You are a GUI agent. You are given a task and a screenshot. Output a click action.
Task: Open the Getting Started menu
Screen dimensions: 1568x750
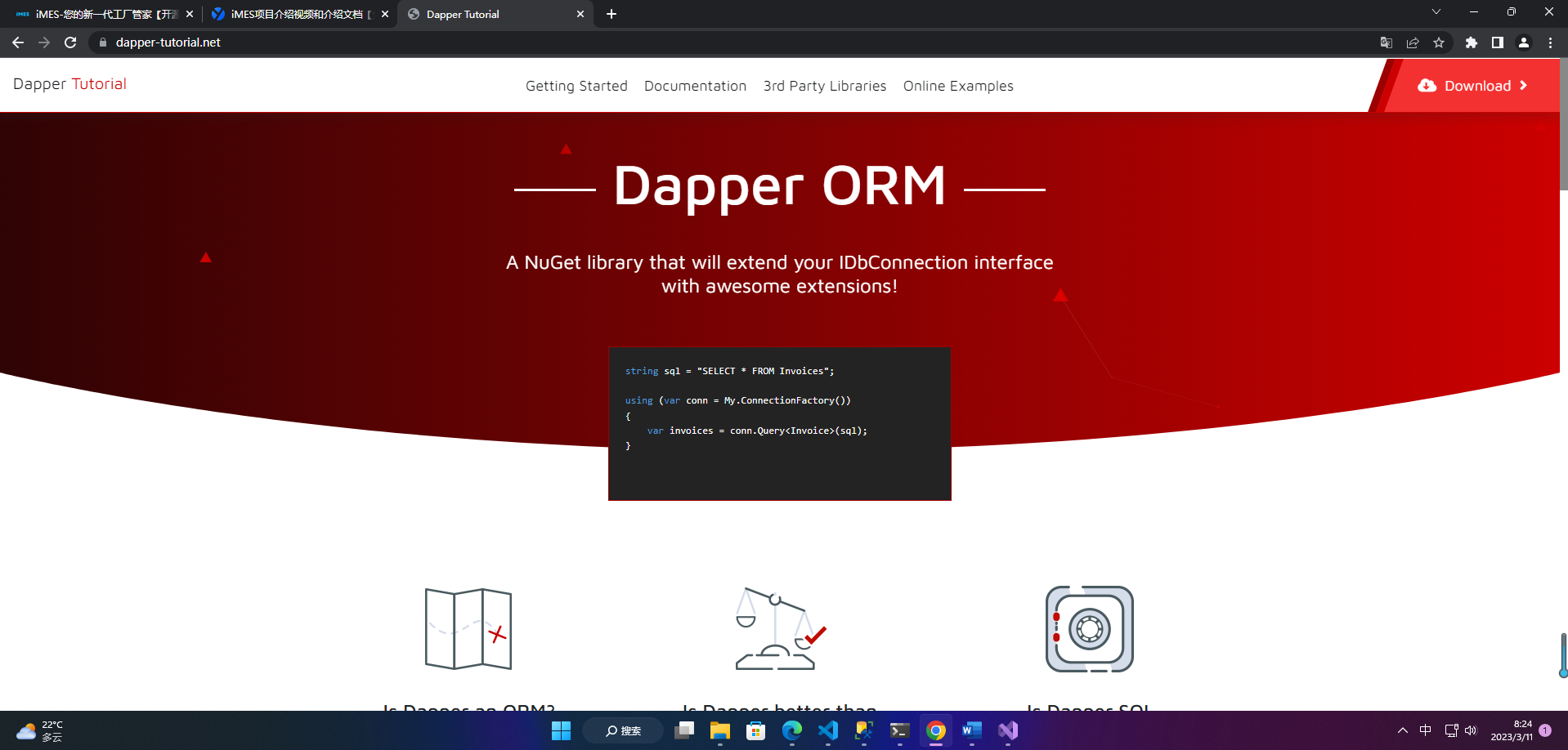[x=576, y=86]
